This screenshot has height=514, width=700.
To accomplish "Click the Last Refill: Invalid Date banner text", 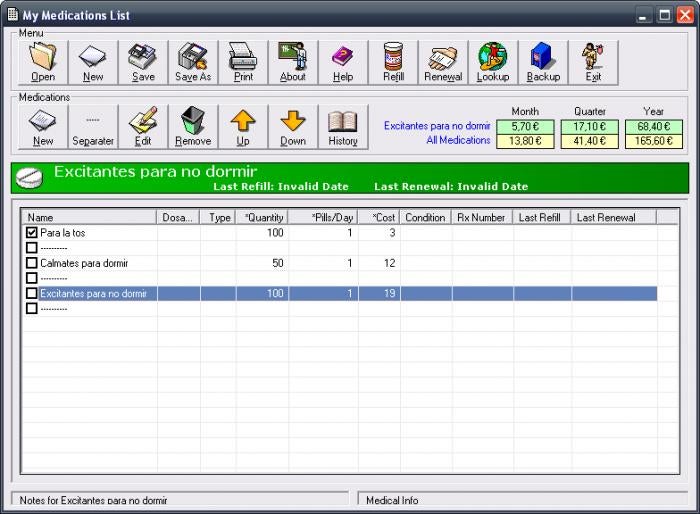I will [281, 187].
